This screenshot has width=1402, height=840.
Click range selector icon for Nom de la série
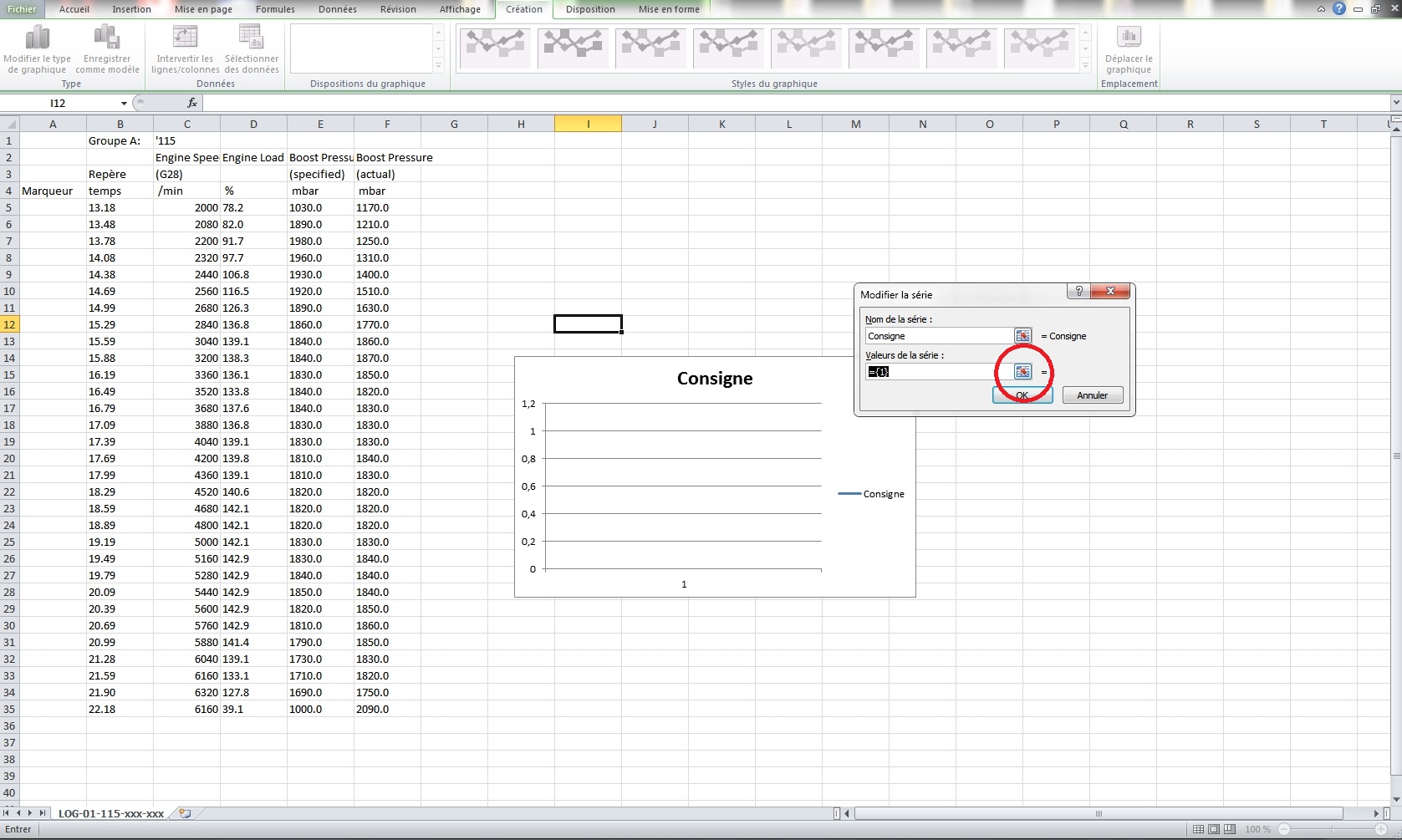pyautogui.click(x=1022, y=336)
